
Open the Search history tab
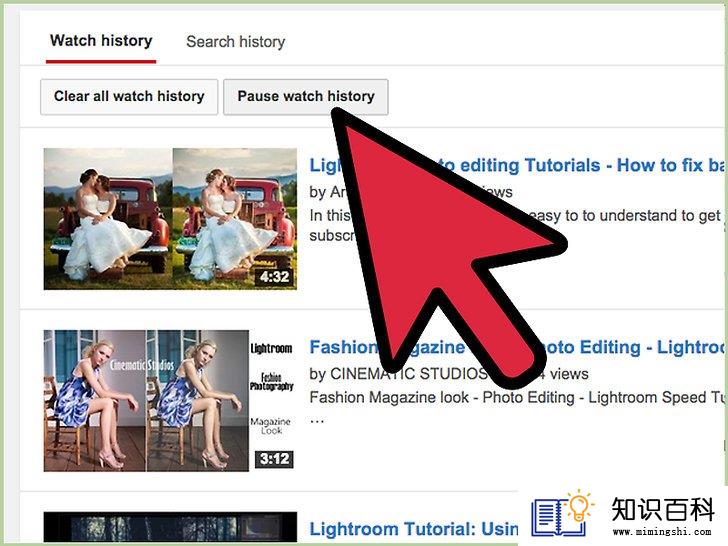point(235,42)
